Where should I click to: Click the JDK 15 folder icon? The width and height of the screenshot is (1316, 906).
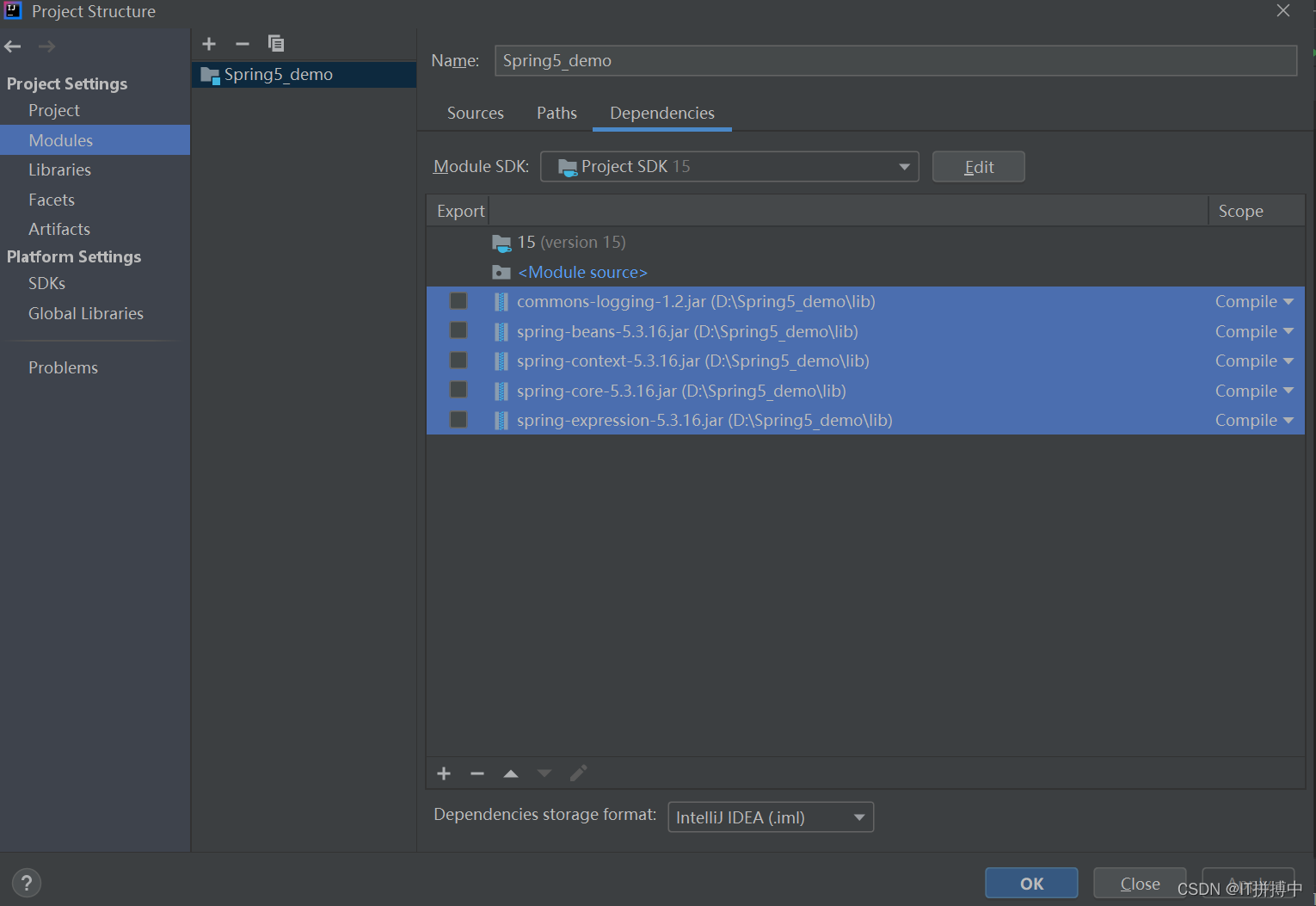(x=501, y=243)
